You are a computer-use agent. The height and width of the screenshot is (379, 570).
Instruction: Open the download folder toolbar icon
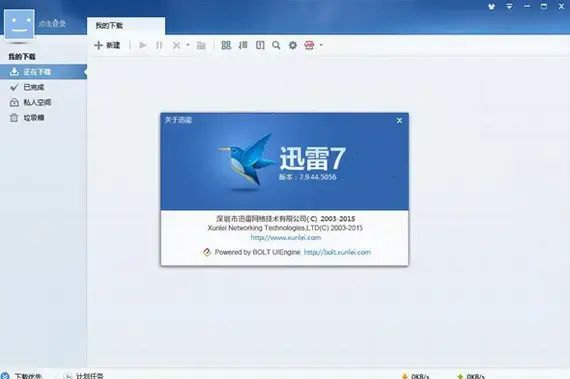pos(201,45)
